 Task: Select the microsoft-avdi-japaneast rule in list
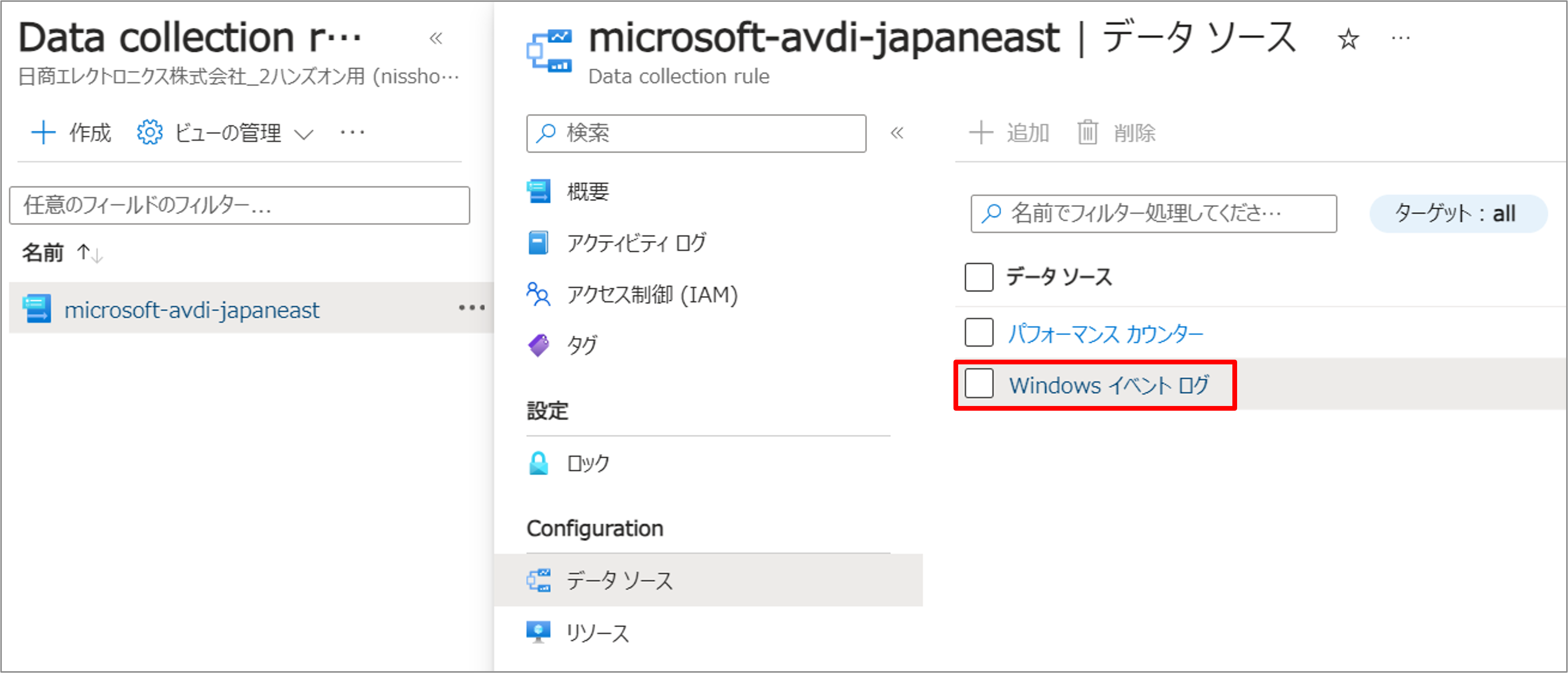click(192, 310)
